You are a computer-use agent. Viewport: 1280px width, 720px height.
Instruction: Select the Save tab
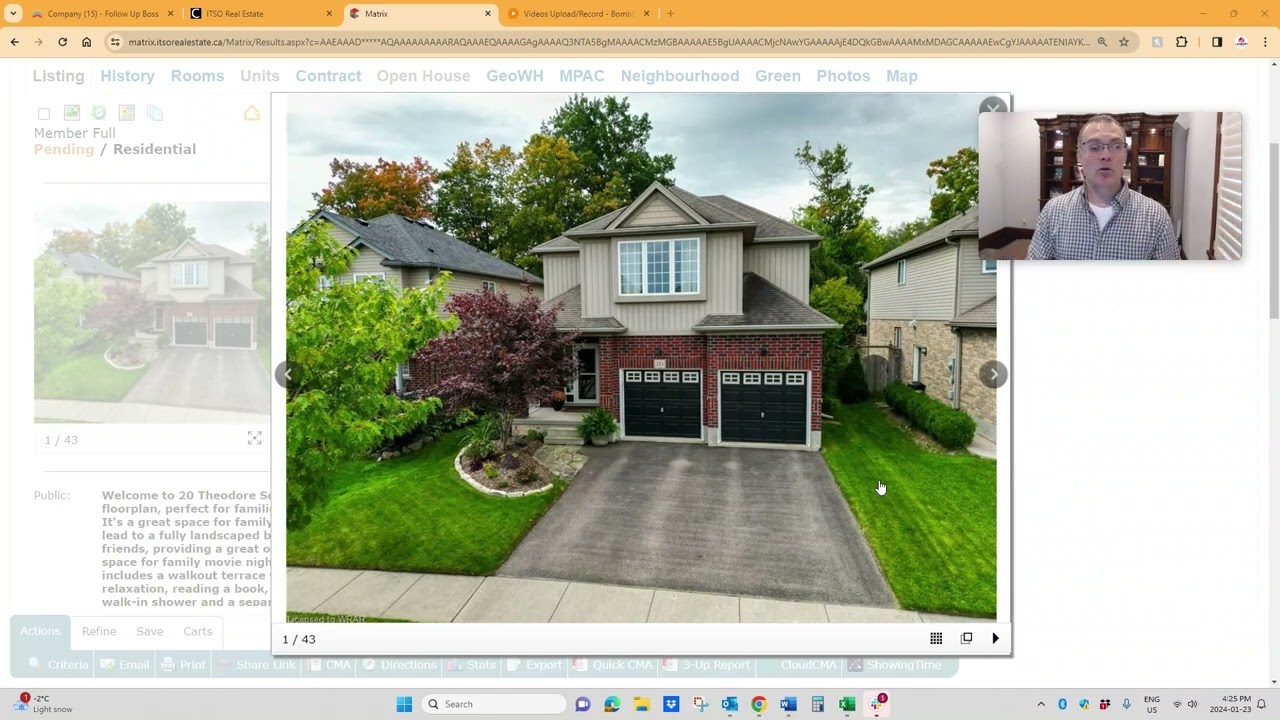[x=150, y=631]
